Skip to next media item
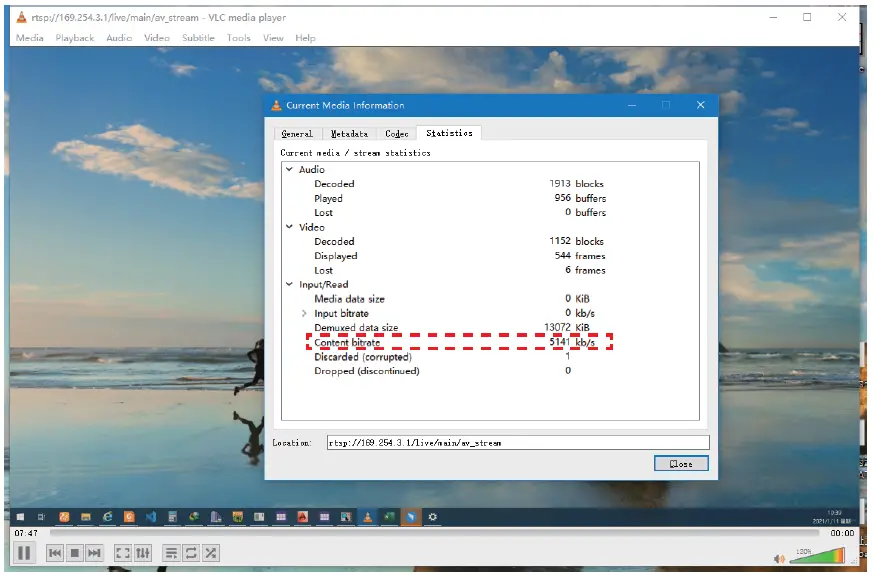Screen dimensions: 873x575 95,553
